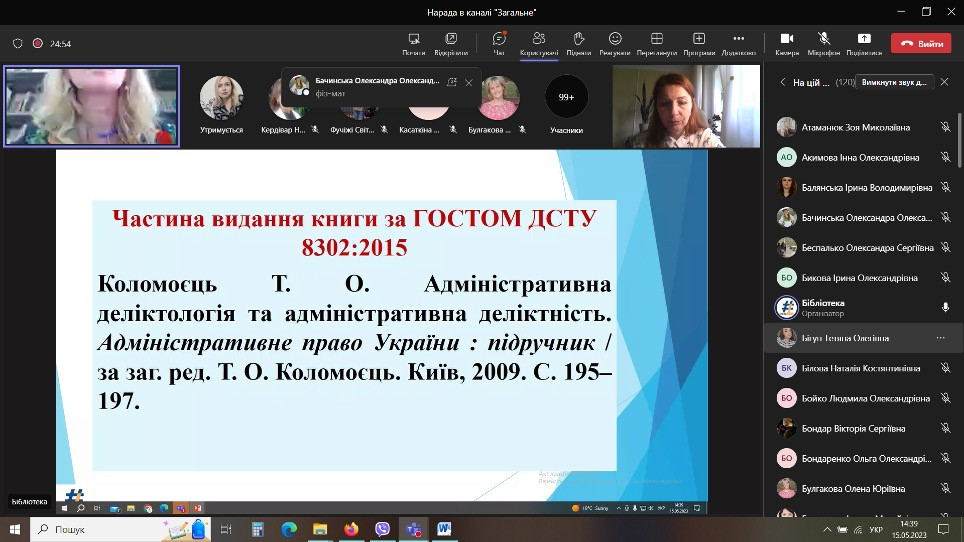
Task: Leave the meeting with Вийти
Action: point(921,44)
